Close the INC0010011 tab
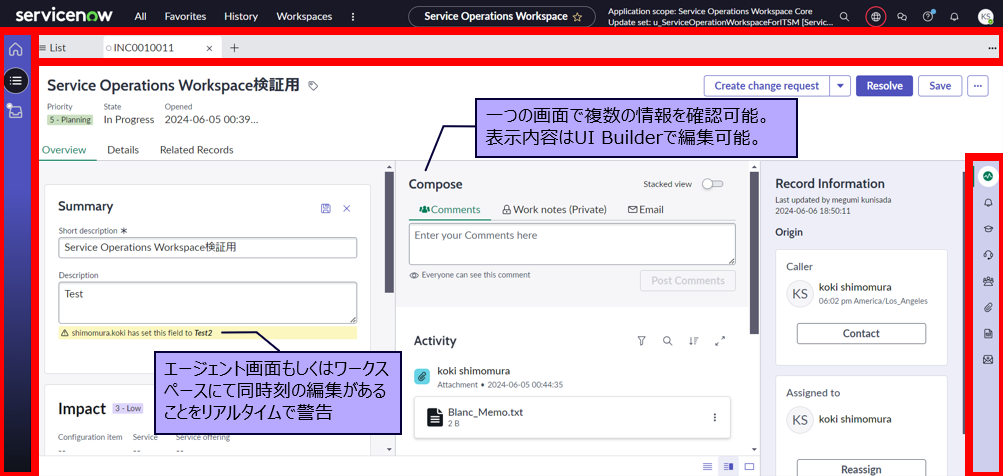 tap(209, 48)
